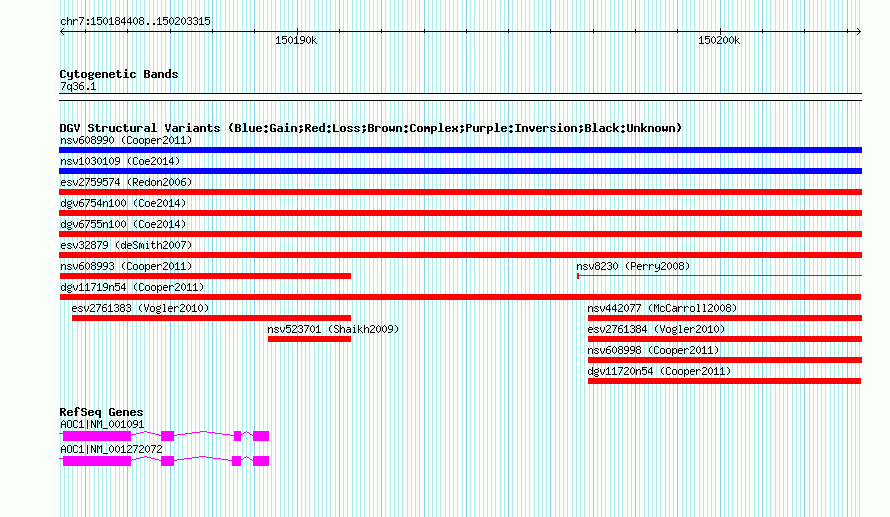The height and width of the screenshot is (517, 890).
Task: Click the Cytogenetic Bands track heading
Action: (x=119, y=74)
